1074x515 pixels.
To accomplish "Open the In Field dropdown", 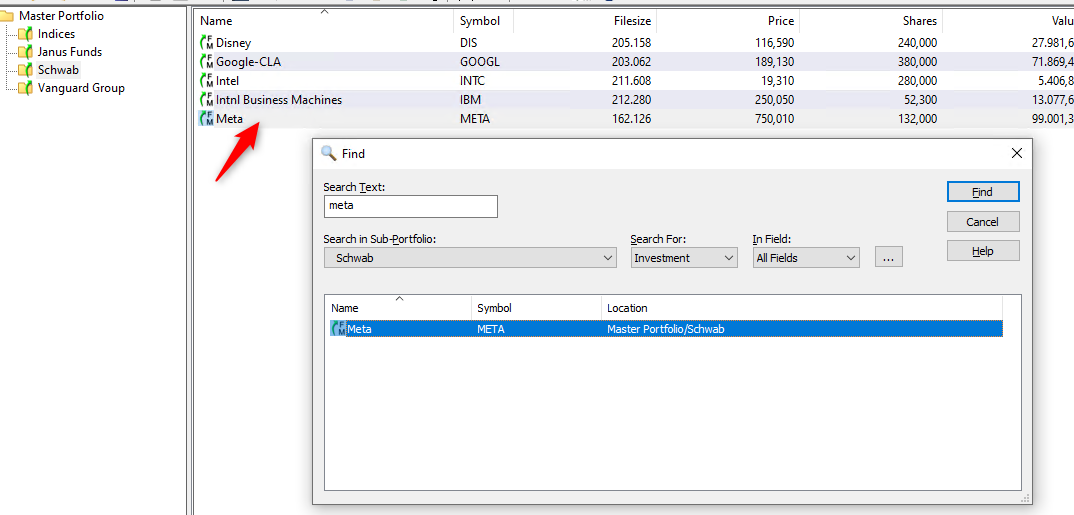I will click(806, 258).
